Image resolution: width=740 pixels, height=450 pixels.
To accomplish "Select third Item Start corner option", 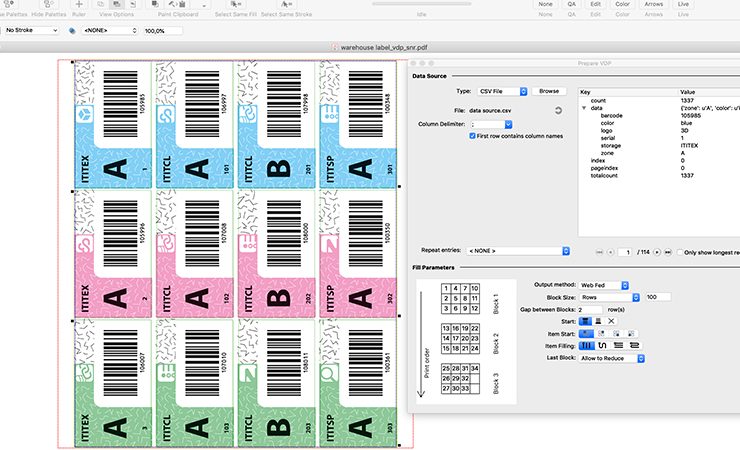I will pyautogui.click(x=616, y=333).
